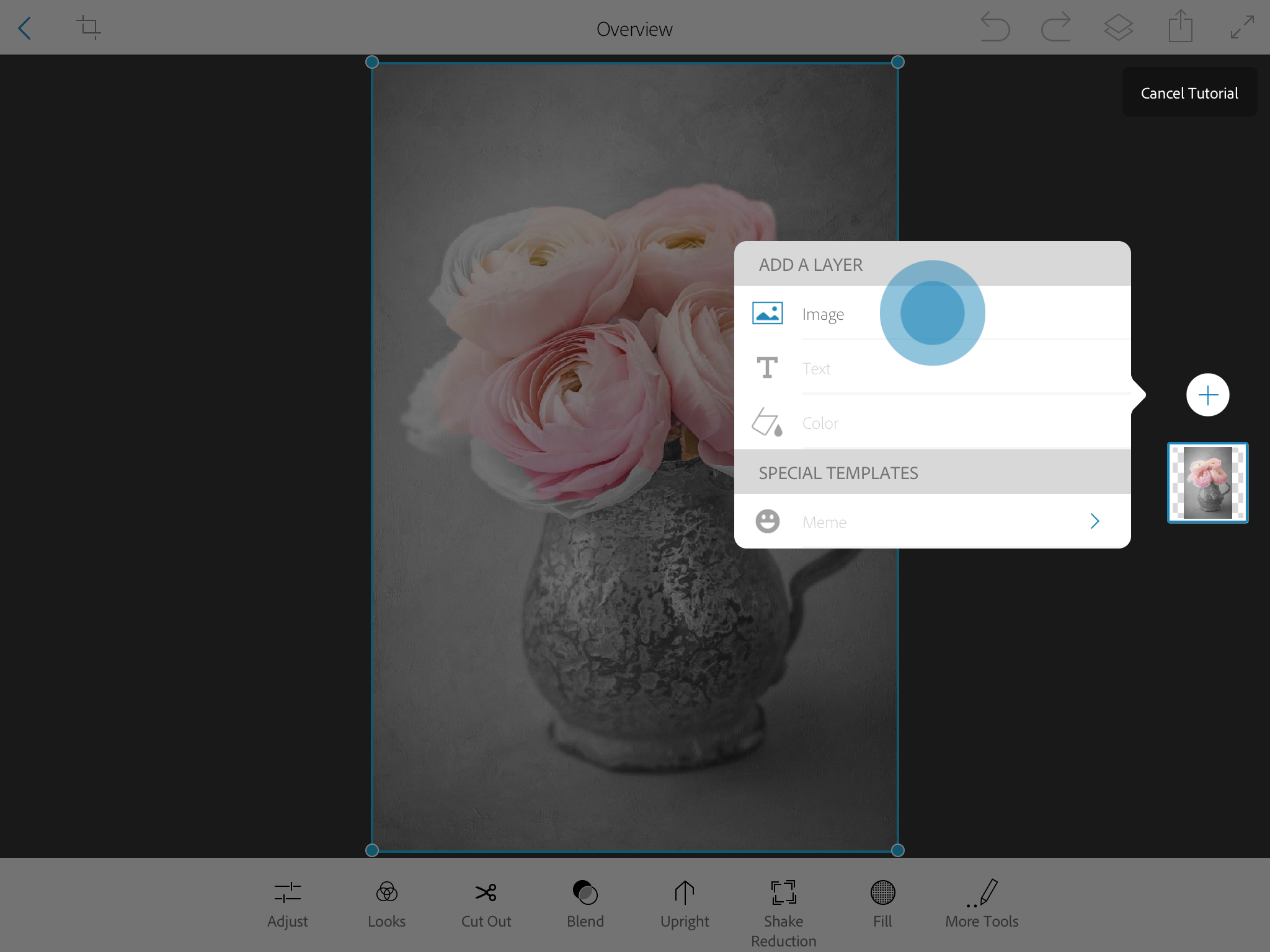Open the share export icon
Screen dimensions: 1270x952
(1180, 27)
